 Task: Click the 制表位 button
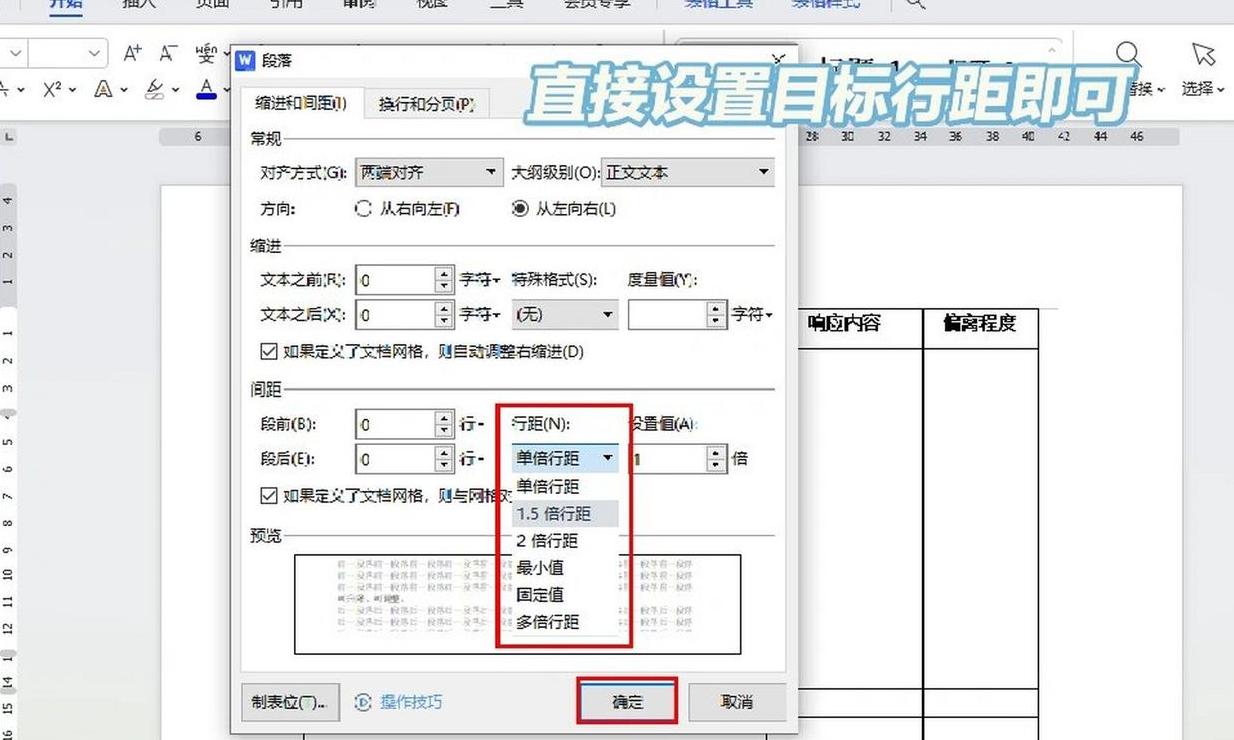click(290, 702)
